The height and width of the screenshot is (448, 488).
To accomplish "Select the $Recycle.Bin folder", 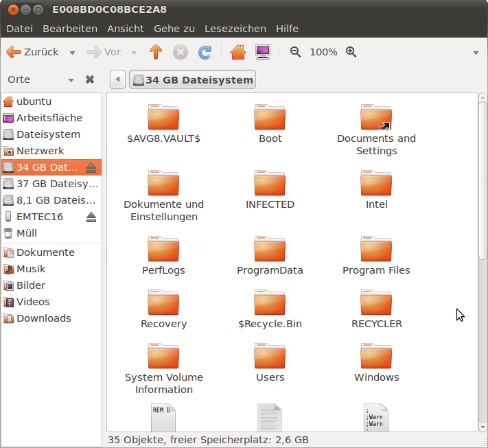I will 270,309.
